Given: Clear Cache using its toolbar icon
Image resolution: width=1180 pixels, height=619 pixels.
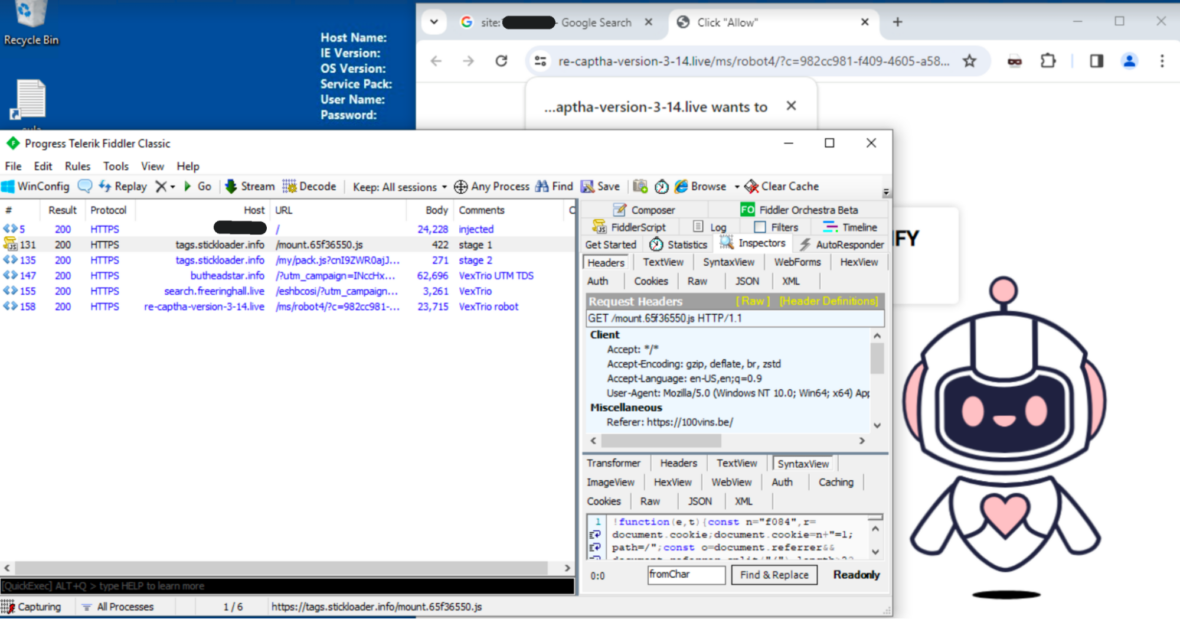Looking at the screenshot, I should tap(786, 186).
